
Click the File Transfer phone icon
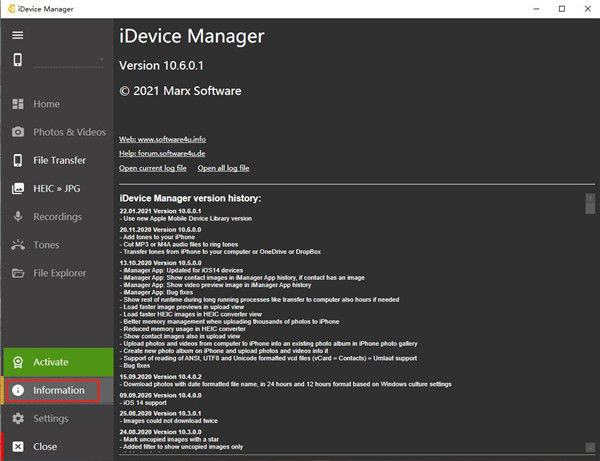(x=17, y=160)
